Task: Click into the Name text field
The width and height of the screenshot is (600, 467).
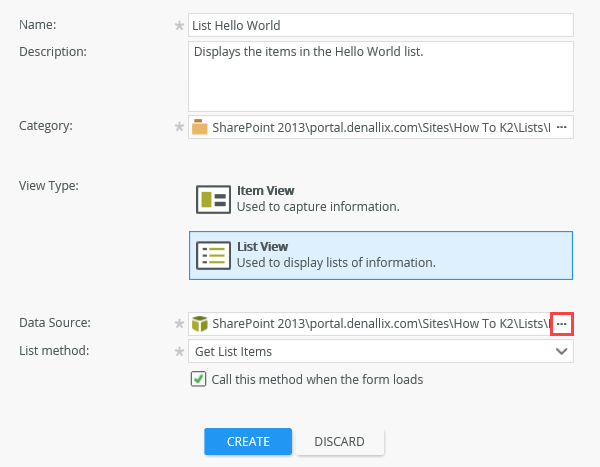Action: click(380, 25)
